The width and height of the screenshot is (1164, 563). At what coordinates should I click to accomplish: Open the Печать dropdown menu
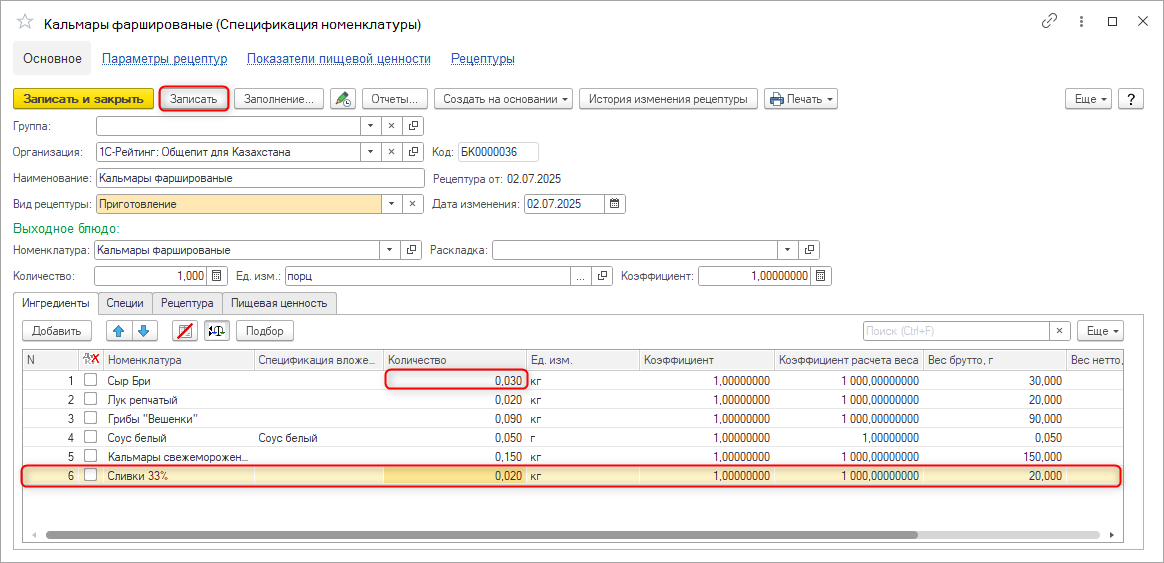tap(801, 99)
